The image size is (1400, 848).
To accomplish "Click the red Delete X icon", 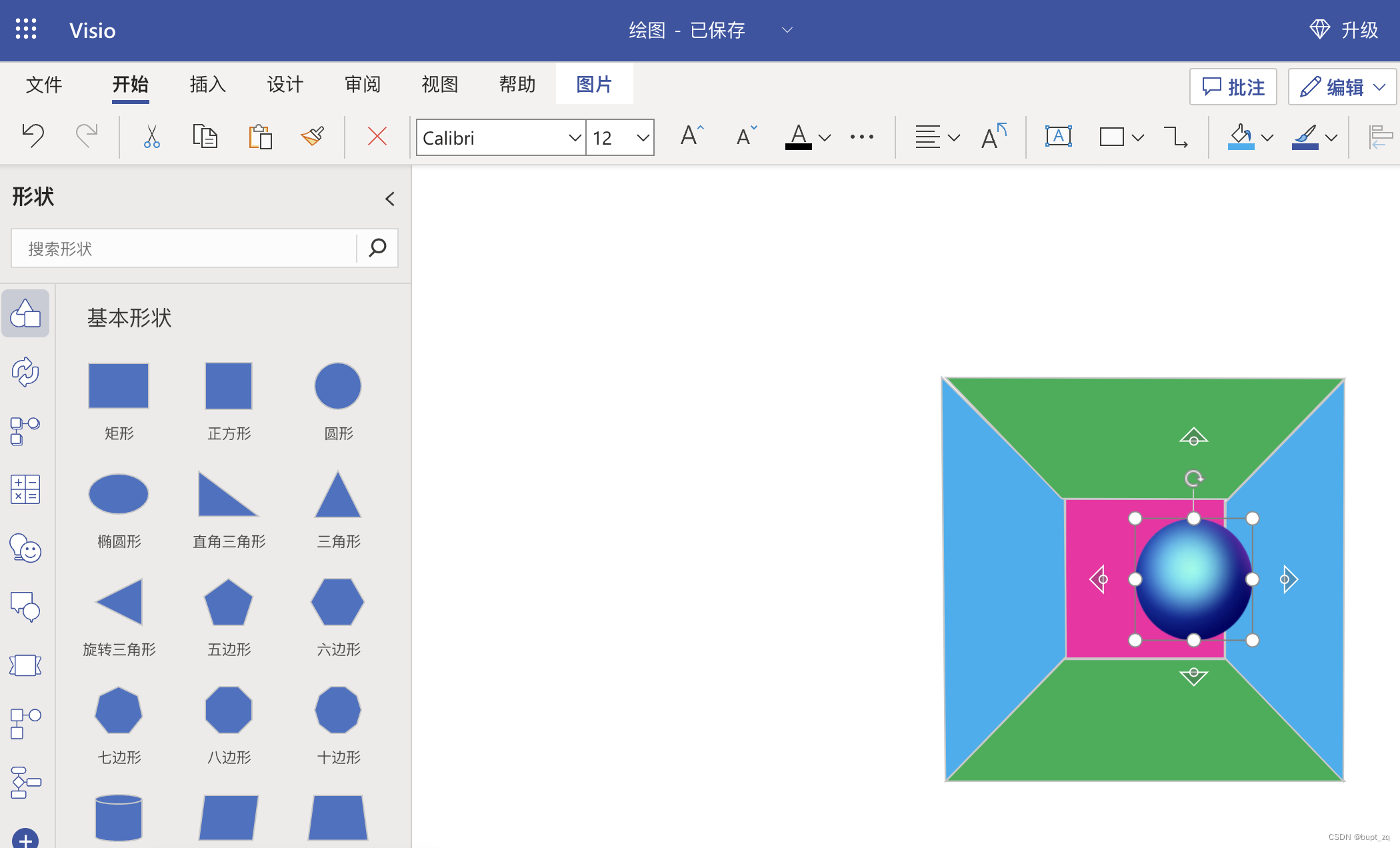I will (377, 137).
